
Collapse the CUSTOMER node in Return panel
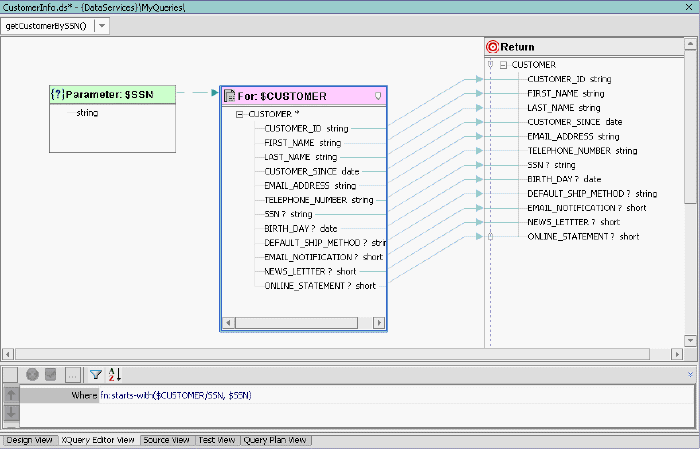pyautogui.click(x=503, y=65)
